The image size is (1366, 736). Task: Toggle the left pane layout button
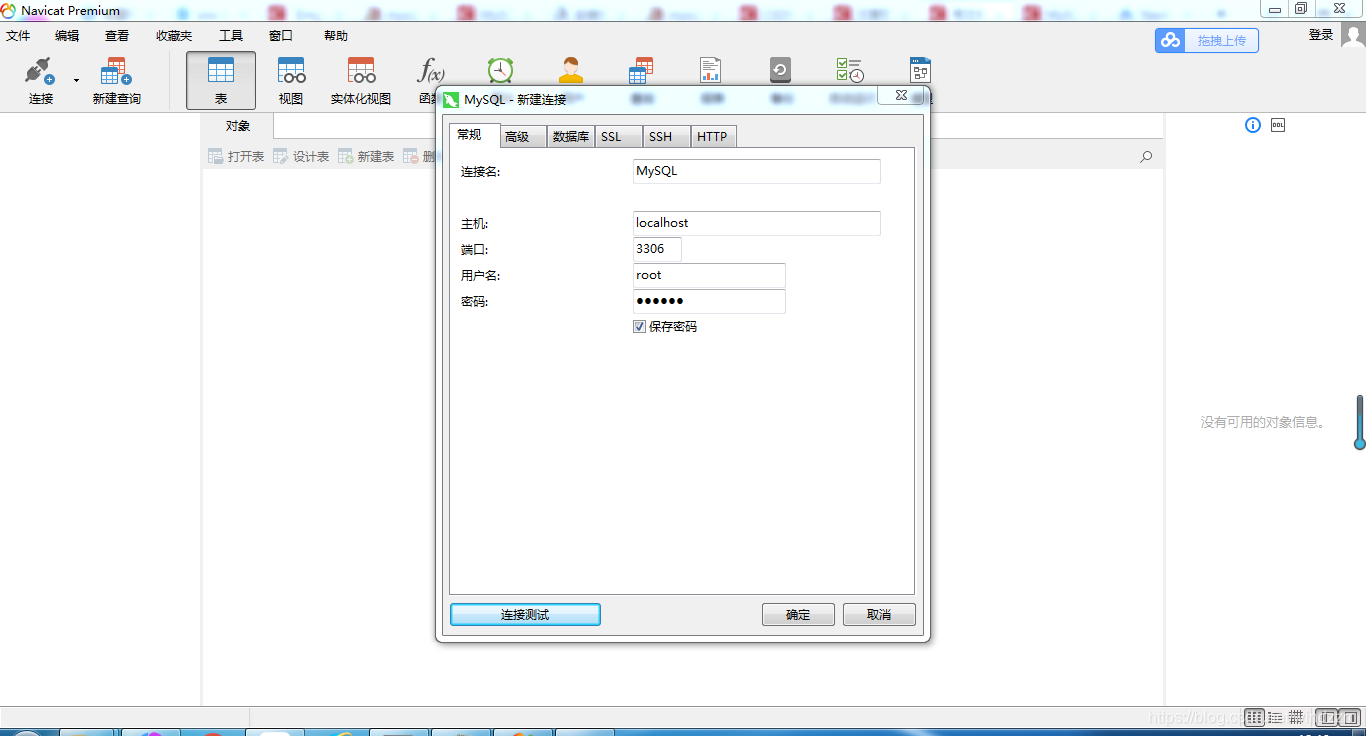point(1326,717)
